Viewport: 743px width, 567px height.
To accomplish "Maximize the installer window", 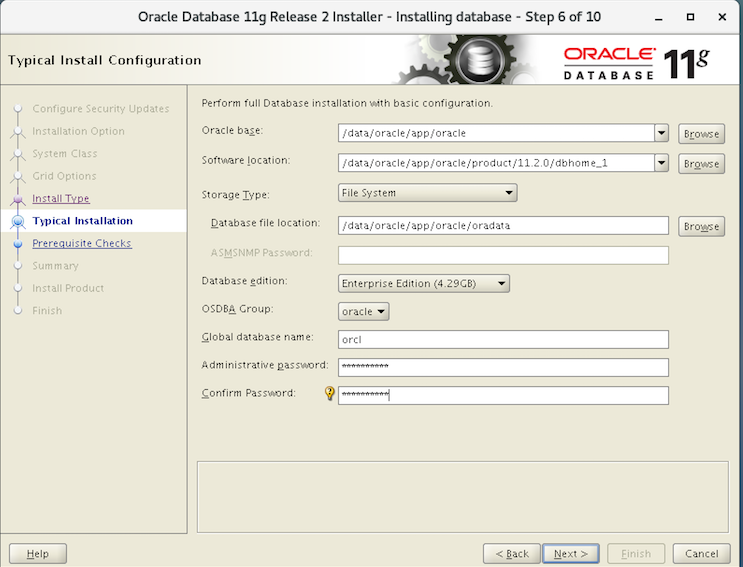I will (x=690, y=17).
